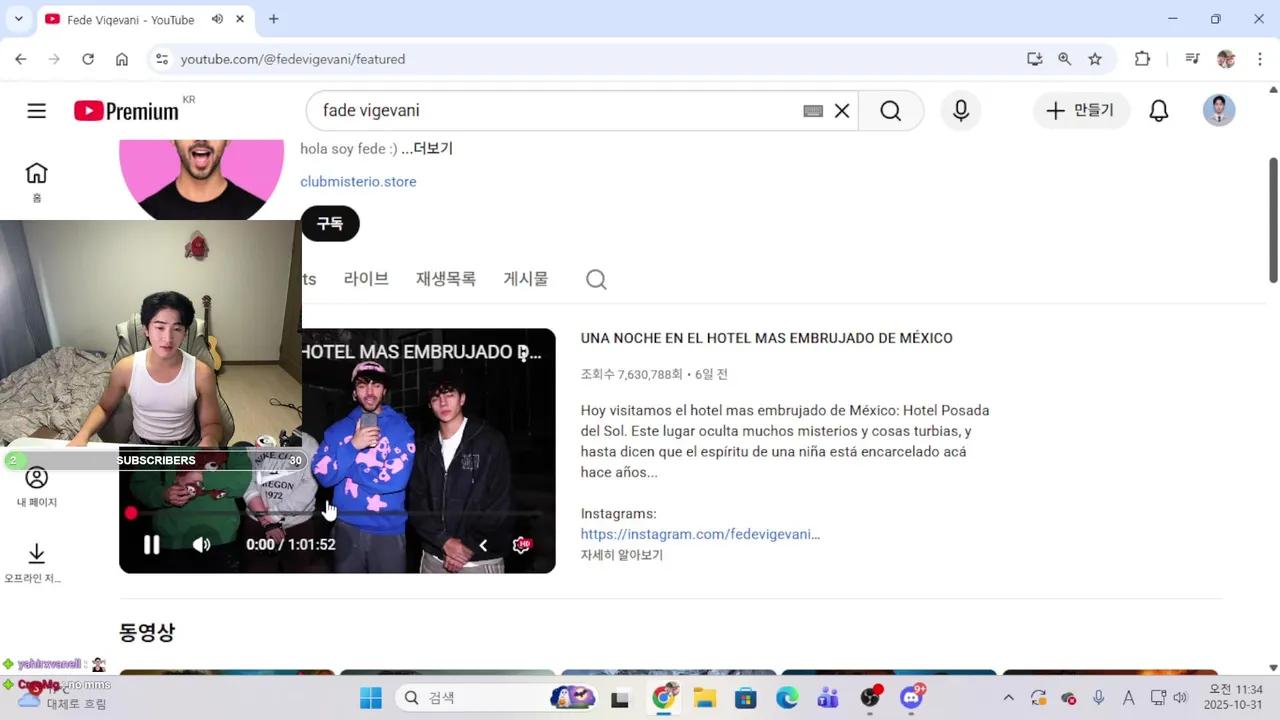
Task: Switch to the 게시물 tab
Action: 526,279
